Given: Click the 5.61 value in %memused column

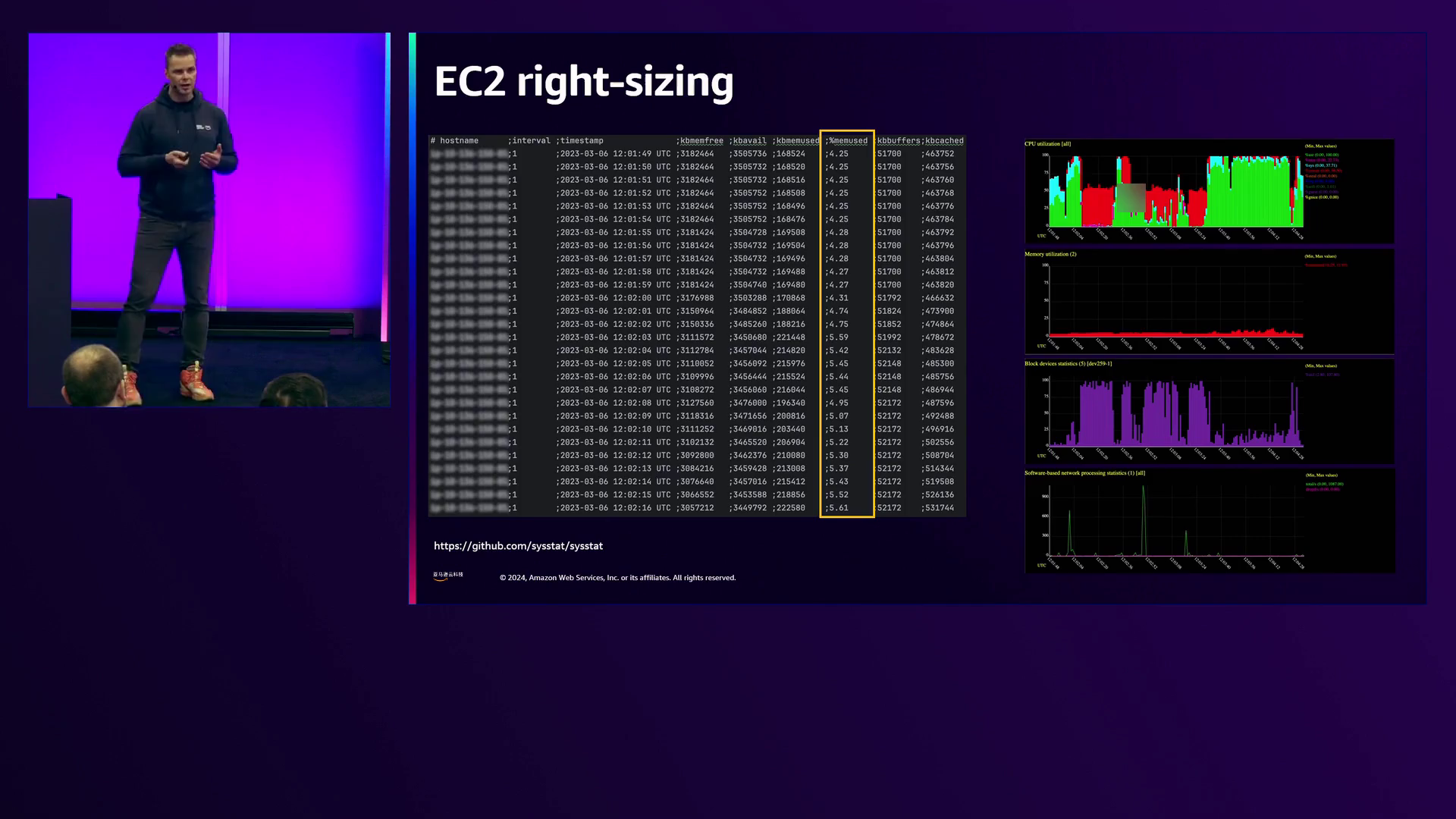Looking at the screenshot, I should [x=838, y=508].
